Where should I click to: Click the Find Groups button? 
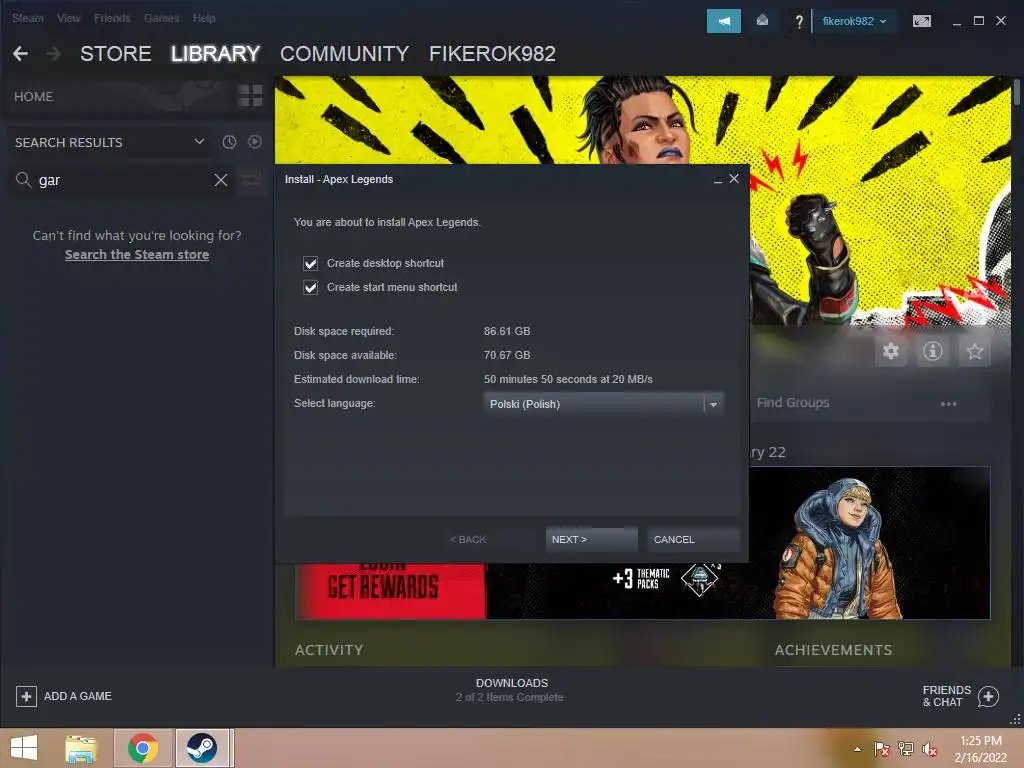click(x=793, y=403)
